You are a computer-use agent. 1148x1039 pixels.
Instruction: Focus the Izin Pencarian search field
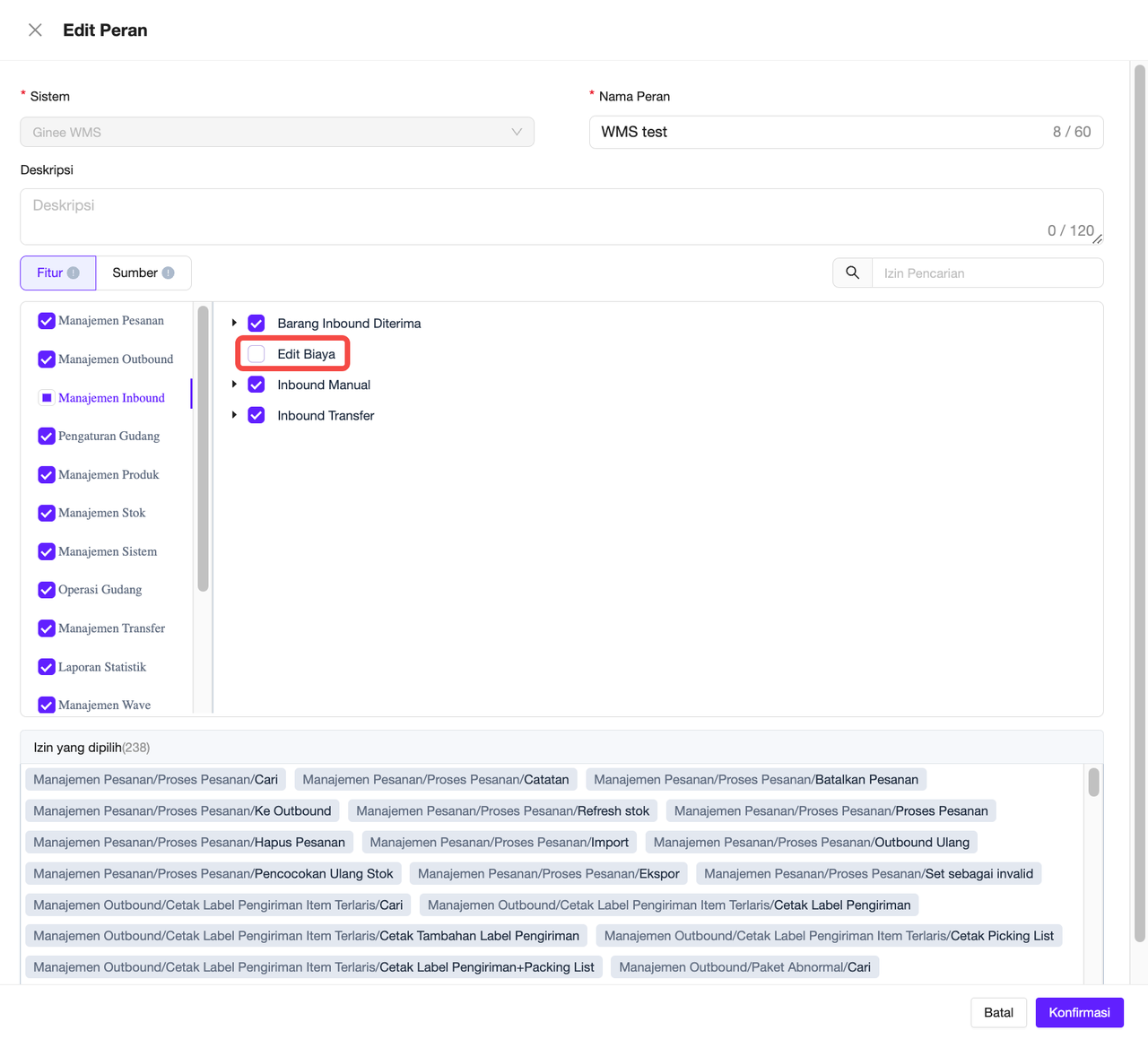click(x=987, y=273)
